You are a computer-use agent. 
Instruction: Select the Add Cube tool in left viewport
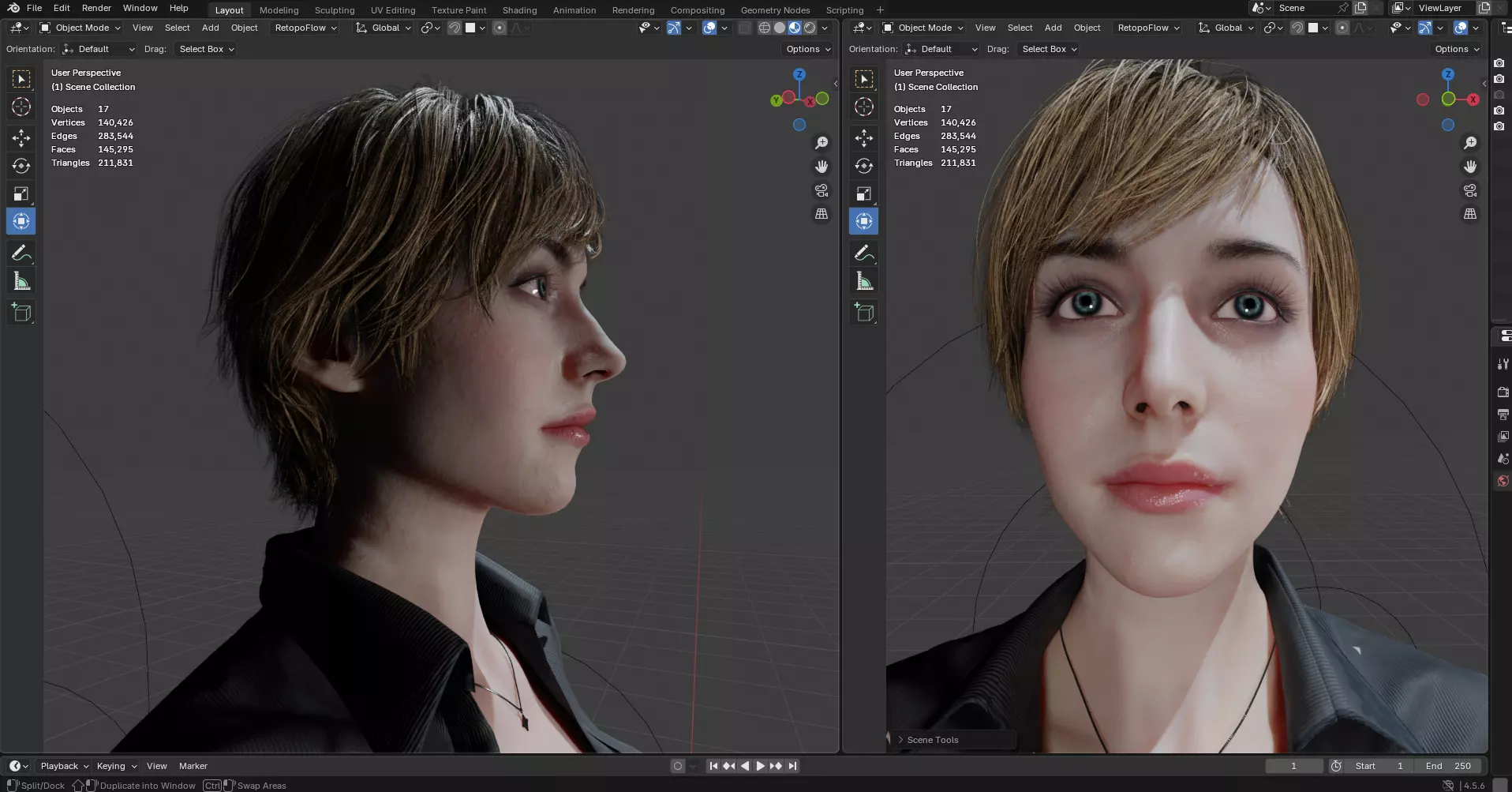pyautogui.click(x=21, y=313)
